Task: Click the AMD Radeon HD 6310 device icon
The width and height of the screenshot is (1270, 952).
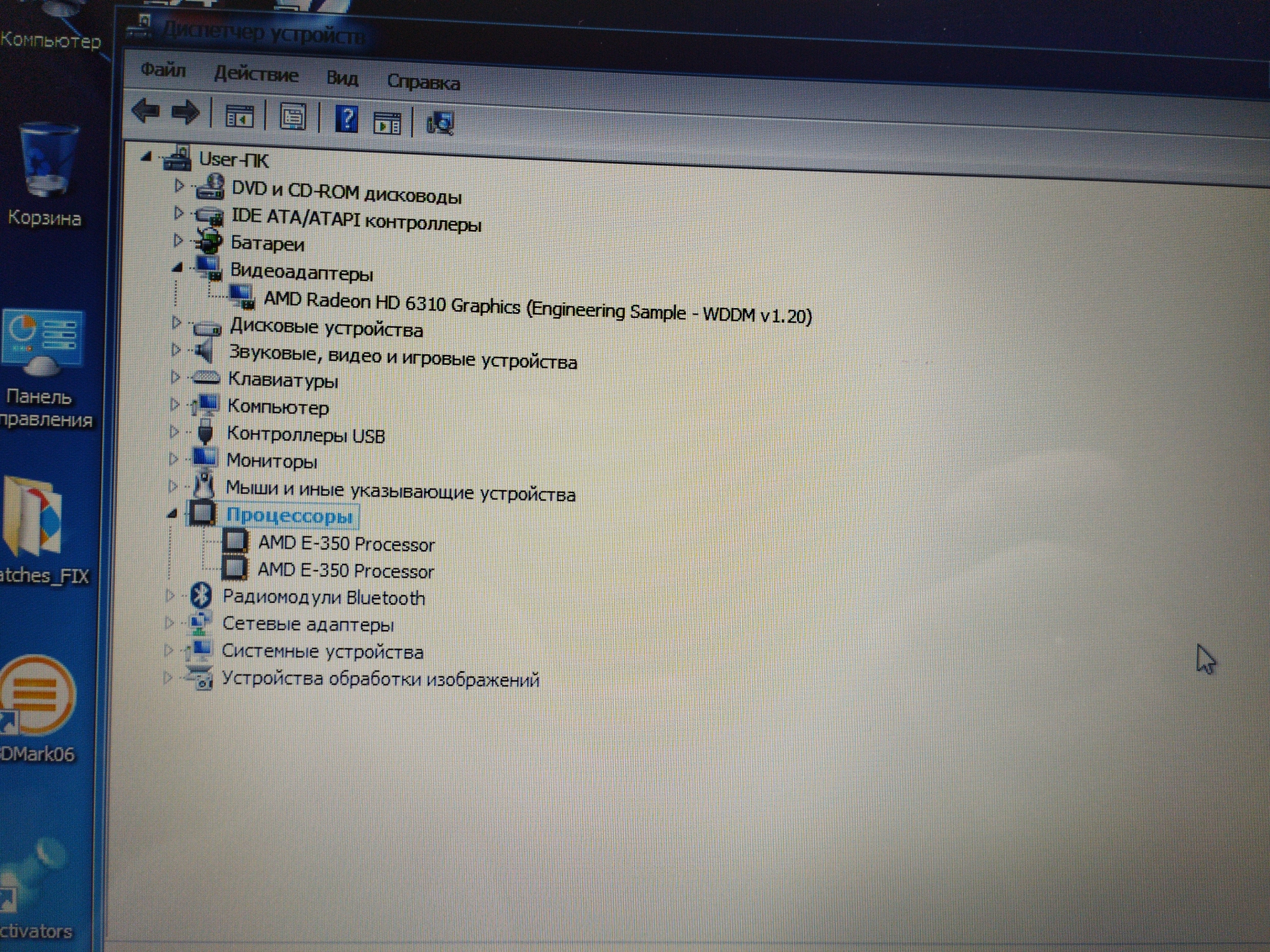Action: (241, 297)
